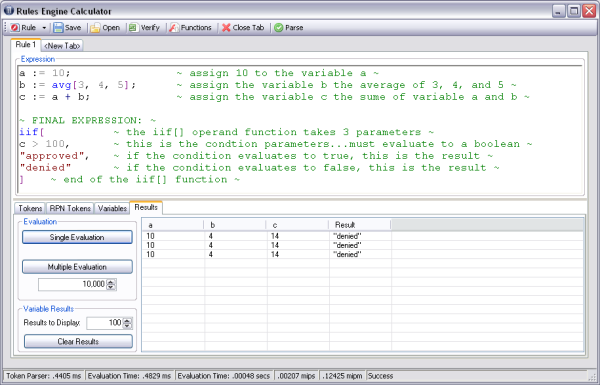Open the Rule dropdown arrow
Image resolution: width=600 pixels, height=385 pixels.
pos(44,28)
